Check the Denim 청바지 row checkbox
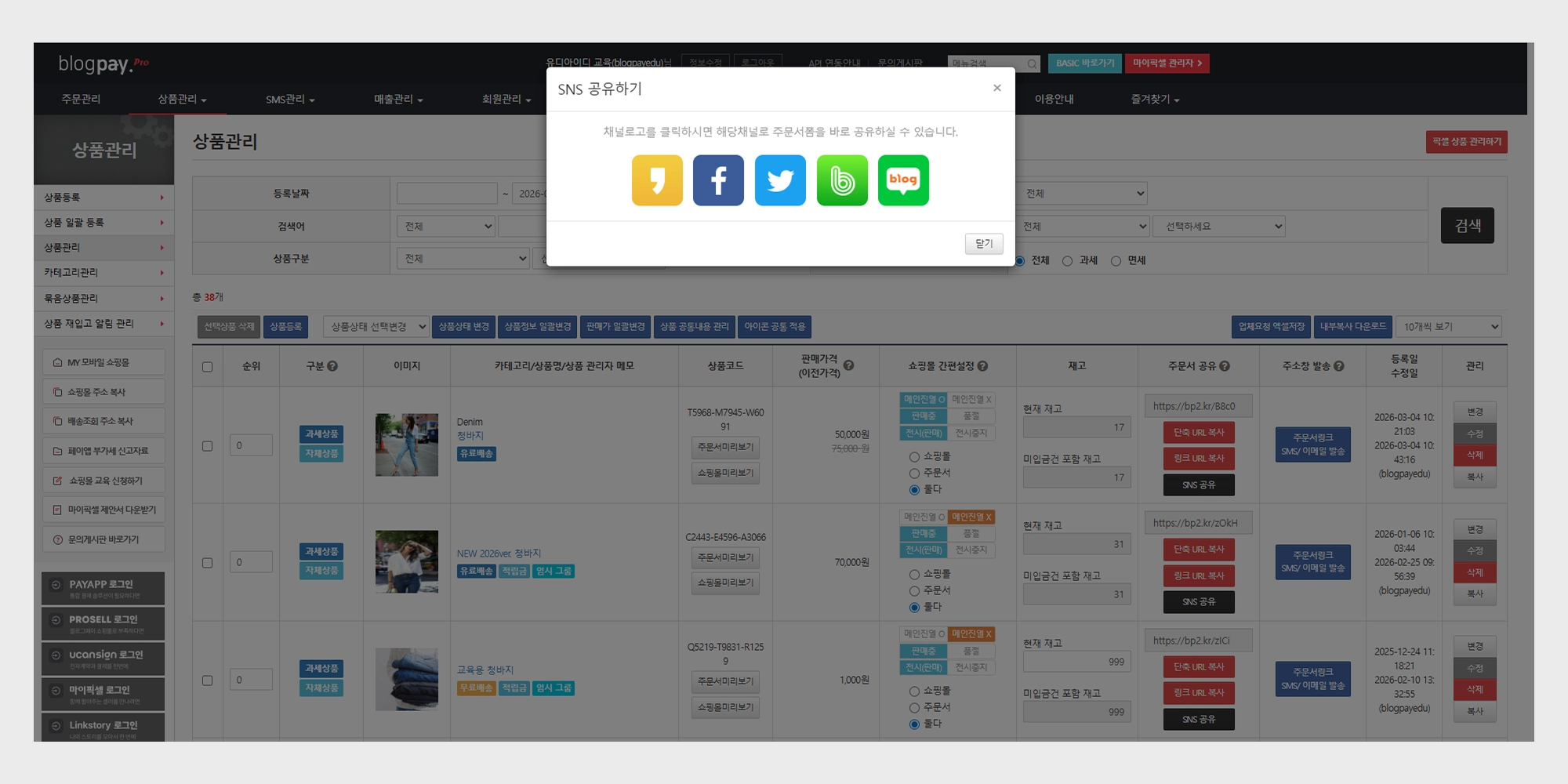 tap(208, 446)
